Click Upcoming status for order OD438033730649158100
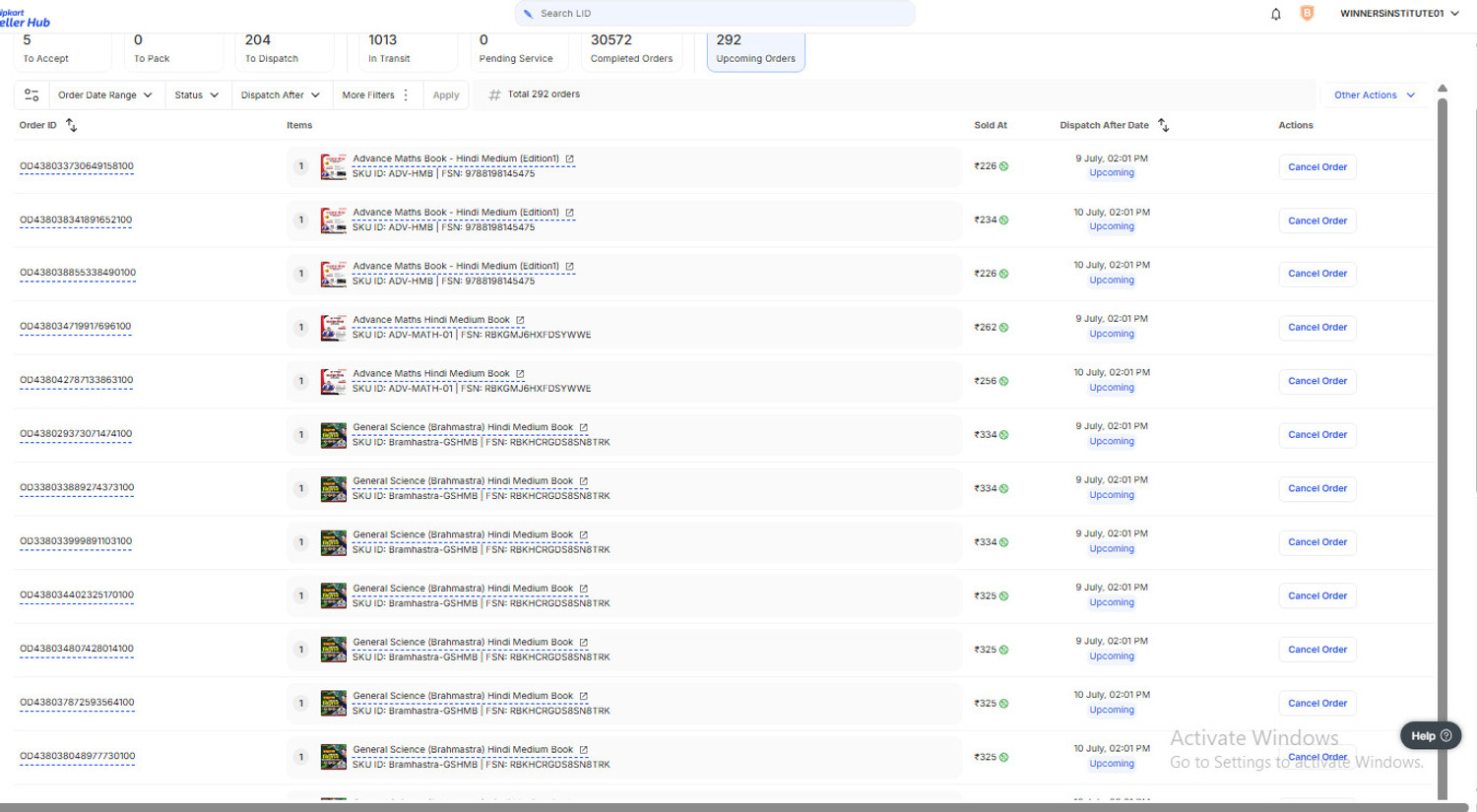This screenshot has width=1477, height=812. click(x=1112, y=173)
